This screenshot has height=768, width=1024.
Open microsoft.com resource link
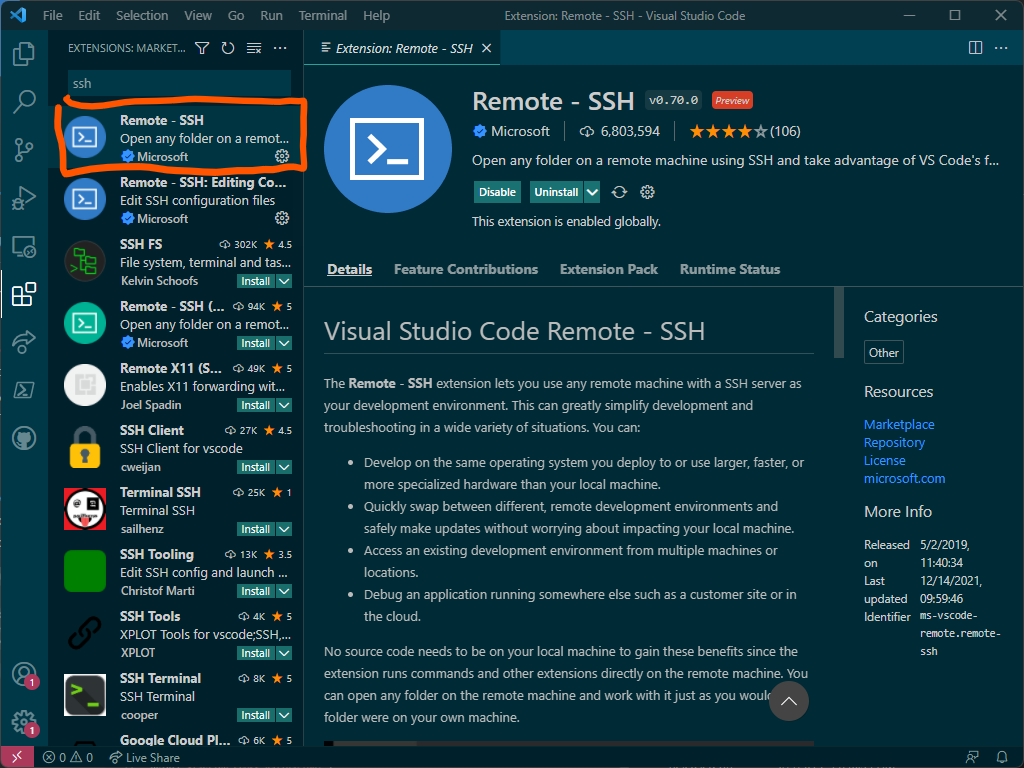pyautogui.click(x=904, y=478)
